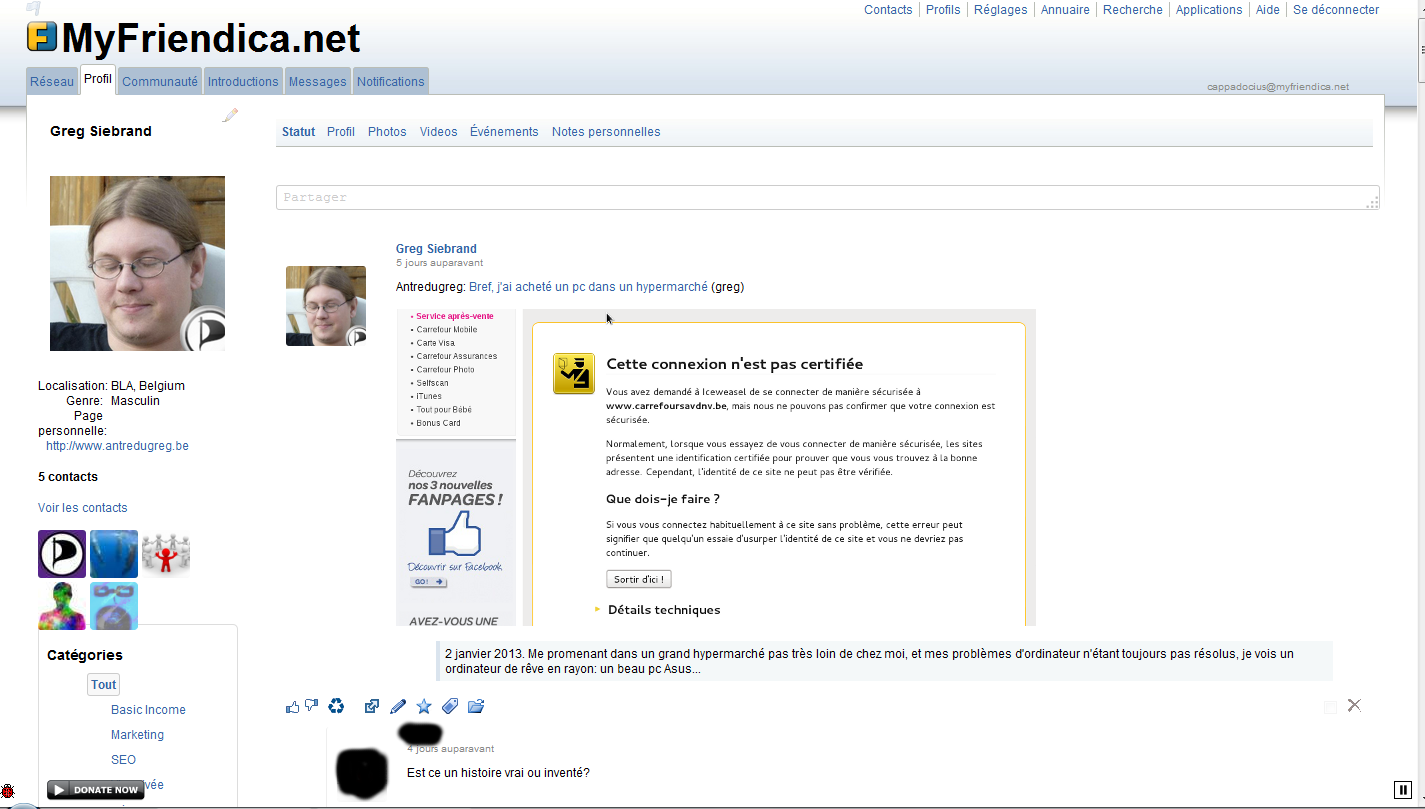1425x809 pixels.
Task: Open the 'Bref, j'ai acheté un pc' link
Action: point(588,287)
